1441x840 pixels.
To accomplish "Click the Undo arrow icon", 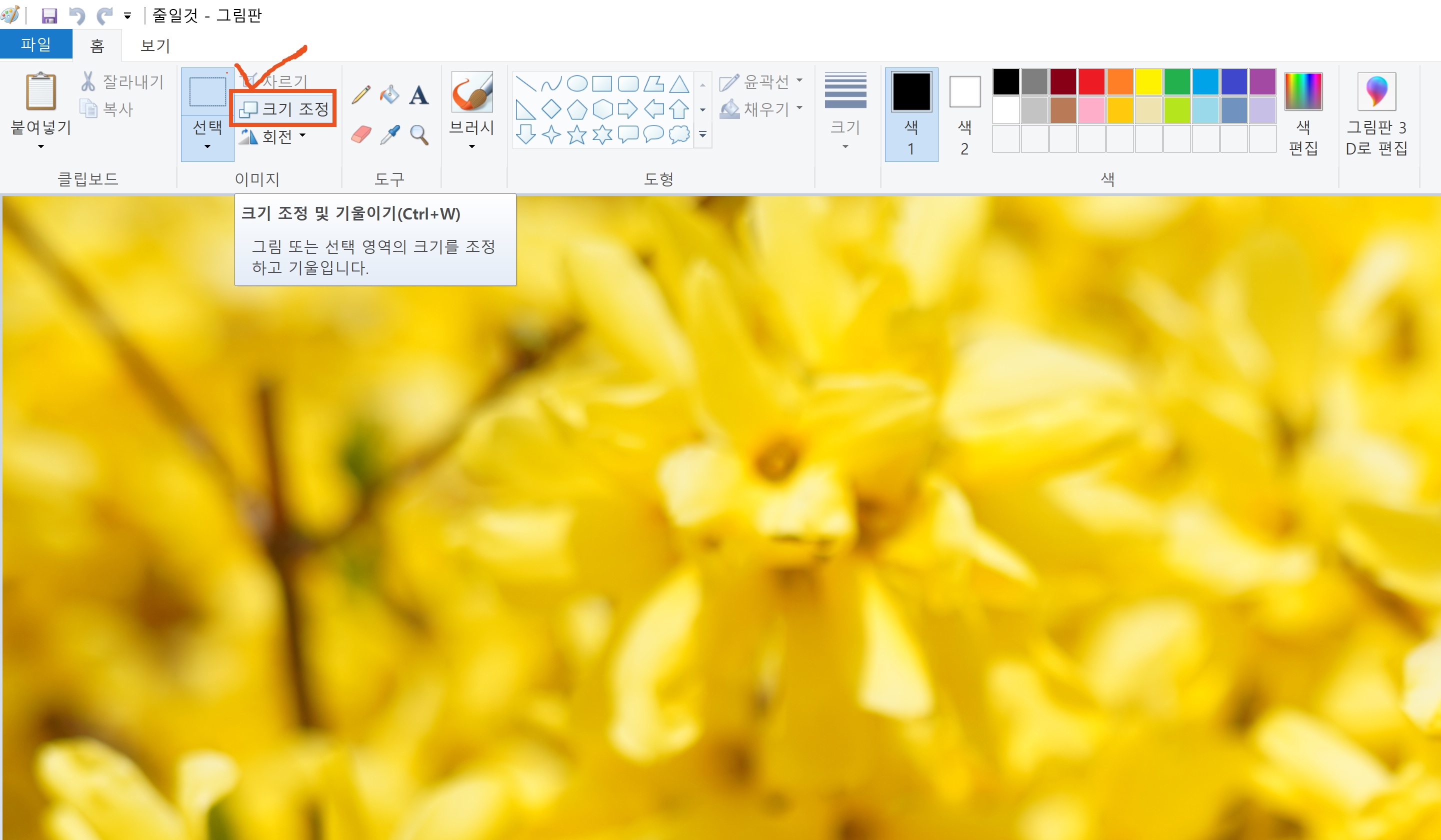I will point(77,15).
